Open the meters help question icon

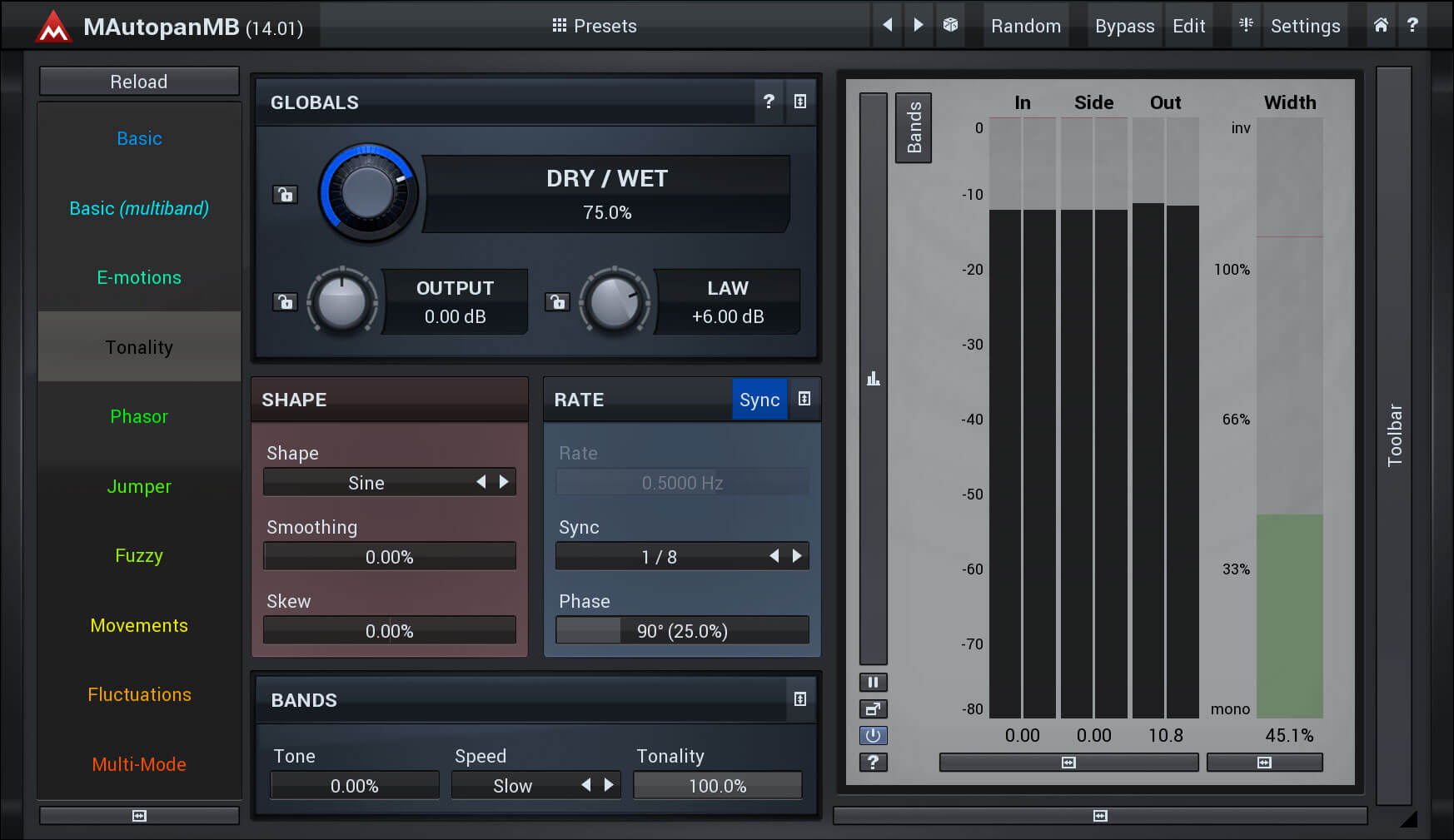tap(873, 763)
